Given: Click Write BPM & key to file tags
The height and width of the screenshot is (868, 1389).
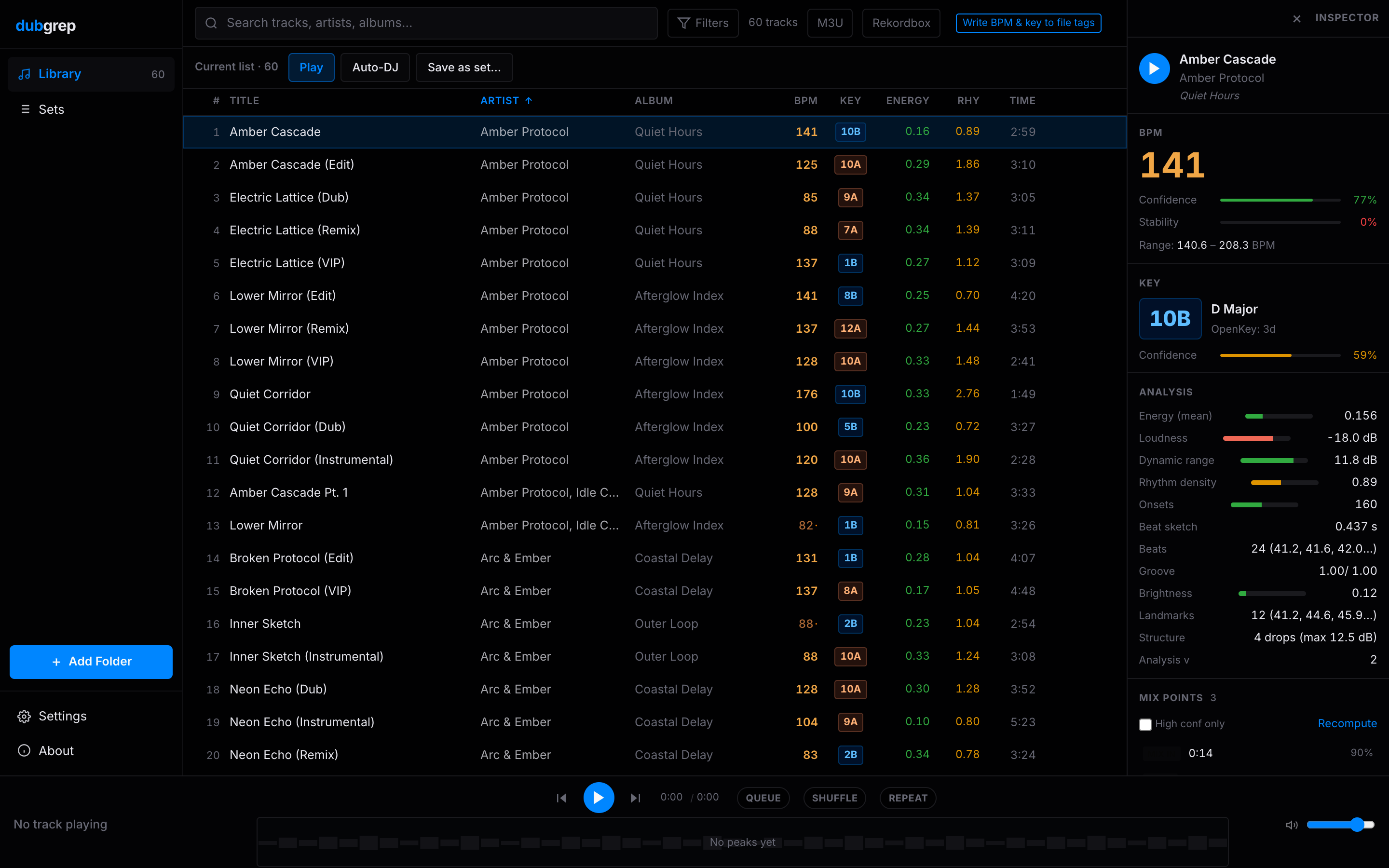Looking at the screenshot, I should pos(1028,23).
